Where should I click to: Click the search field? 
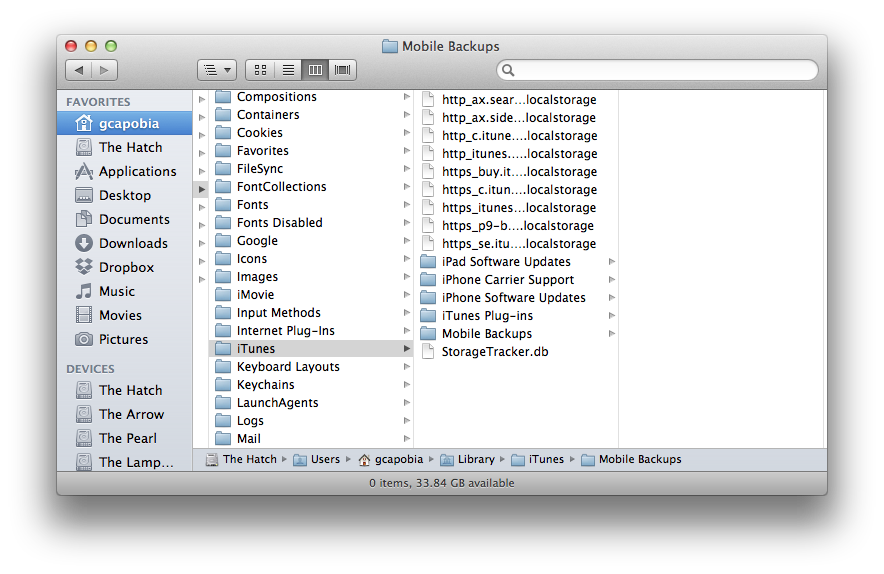point(657,70)
